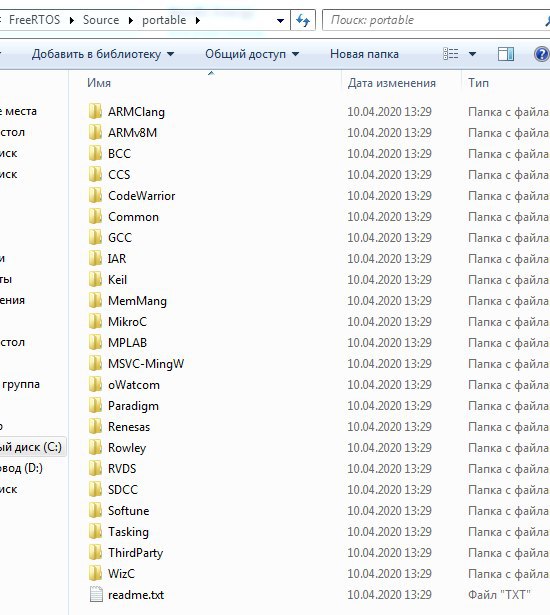The height and width of the screenshot is (615, 550).
Task: Sort by the Дата изменения column header
Action: pos(392,83)
